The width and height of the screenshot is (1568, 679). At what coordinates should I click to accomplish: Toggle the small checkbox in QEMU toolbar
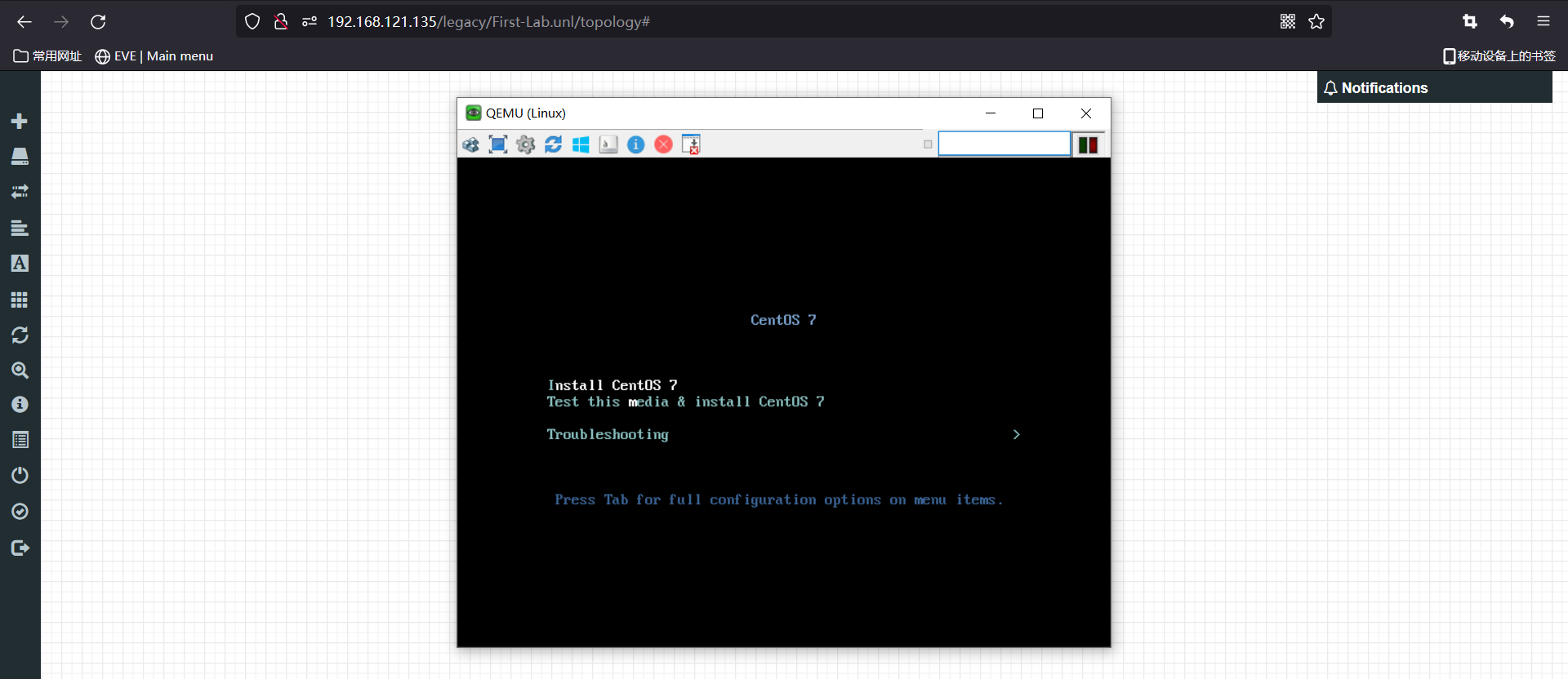[x=928, y=144]
